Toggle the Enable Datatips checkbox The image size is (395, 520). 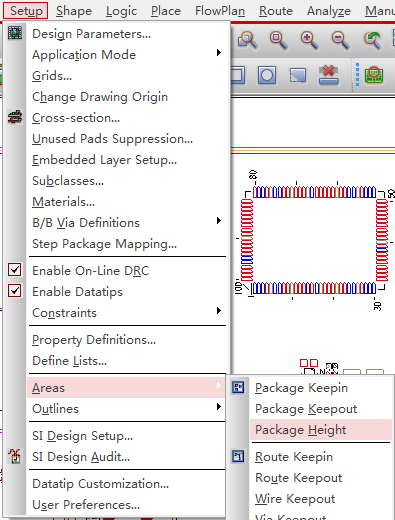tap(15, 291)
